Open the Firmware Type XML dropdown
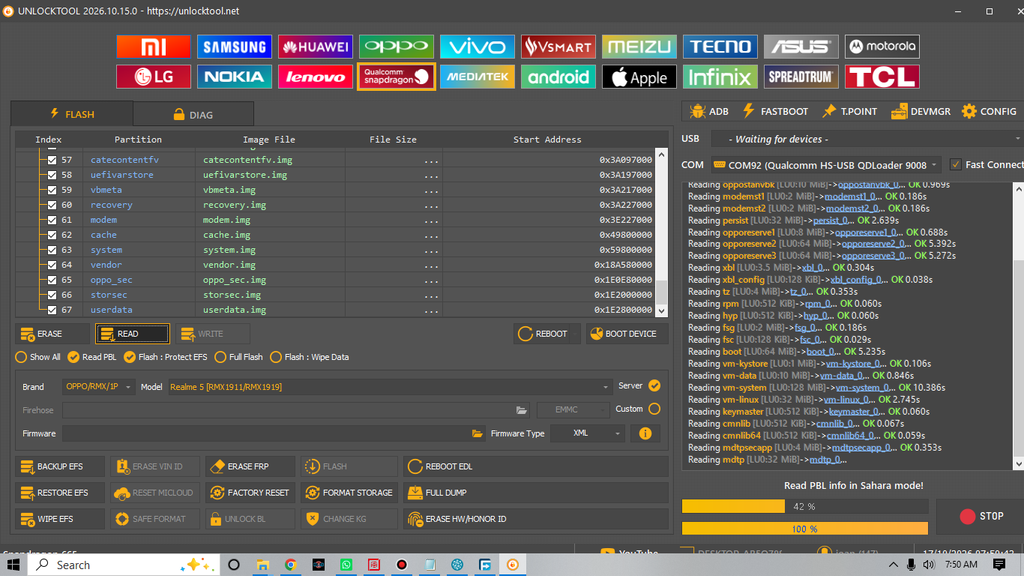Viewport: 1024px width, 576px height. [587, 434]
